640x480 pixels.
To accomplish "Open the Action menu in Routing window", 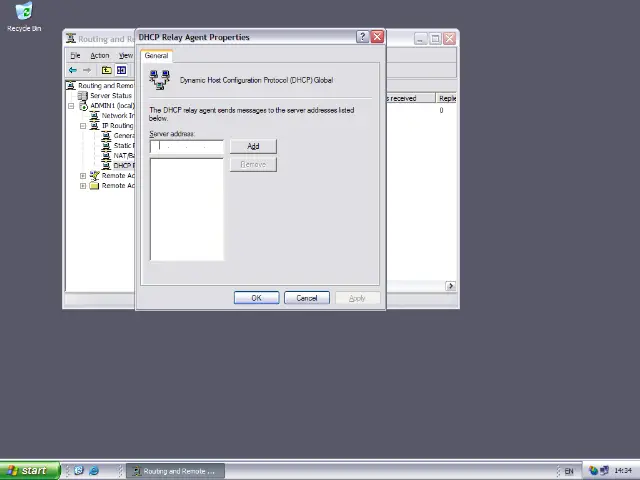I will [100, 56].
